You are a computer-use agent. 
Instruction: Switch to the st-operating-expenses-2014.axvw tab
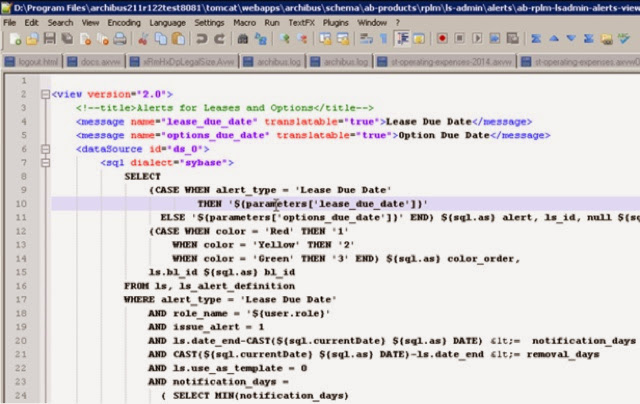(x=445, y=62)
